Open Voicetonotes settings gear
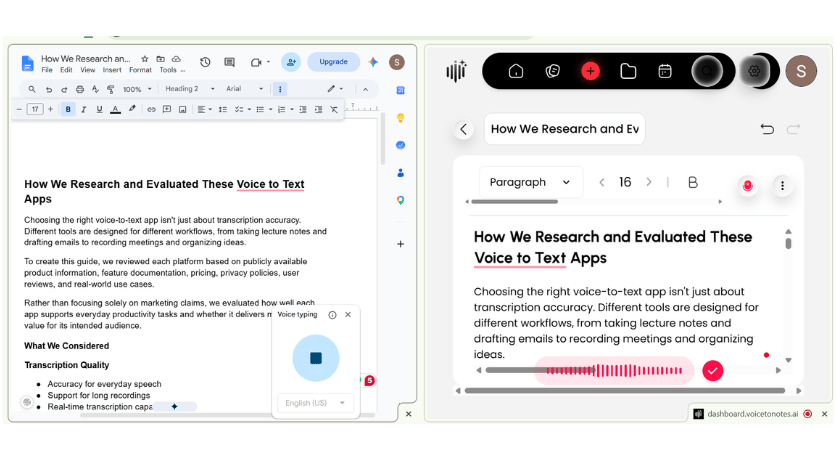The image size is (836, 471). point(754,71)
